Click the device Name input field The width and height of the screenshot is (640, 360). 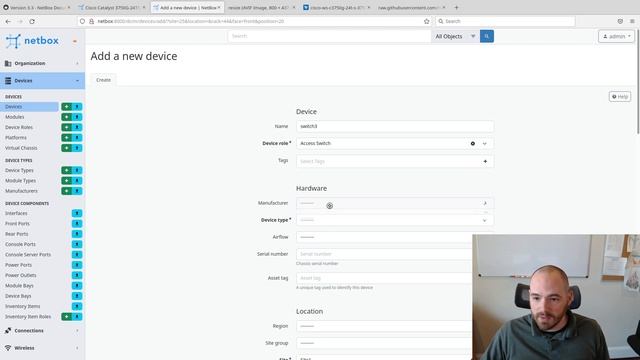[x=395, y=127]
